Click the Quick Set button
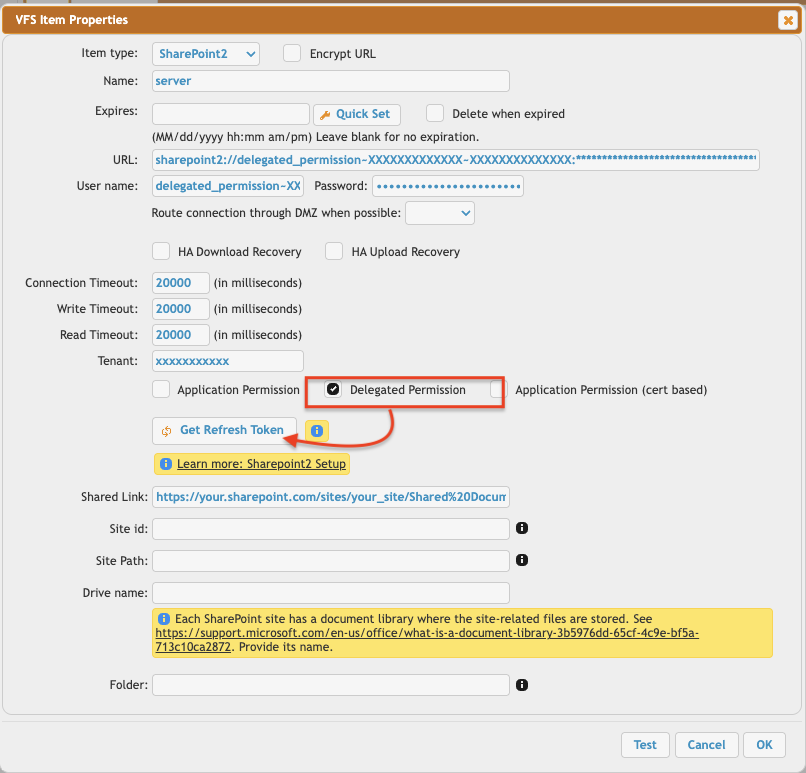Image resolution: width=806 pixels, height=773 pixels. [357, 114]
